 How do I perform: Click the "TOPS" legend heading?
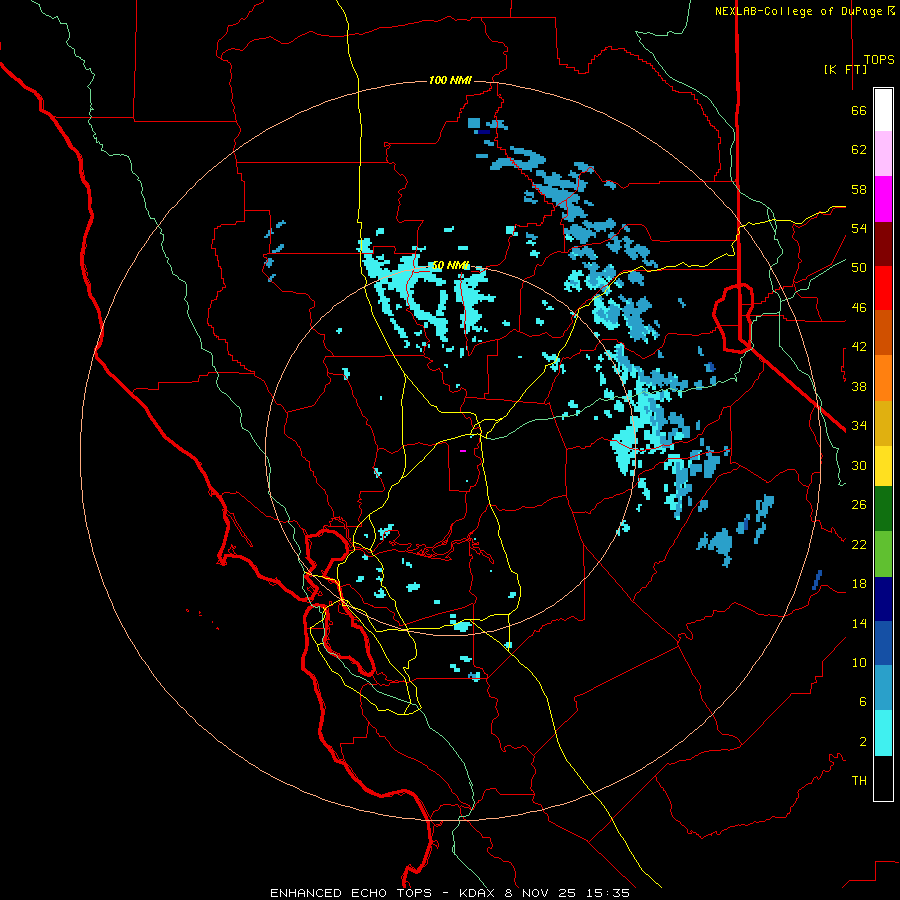click(x=879, y=60)
